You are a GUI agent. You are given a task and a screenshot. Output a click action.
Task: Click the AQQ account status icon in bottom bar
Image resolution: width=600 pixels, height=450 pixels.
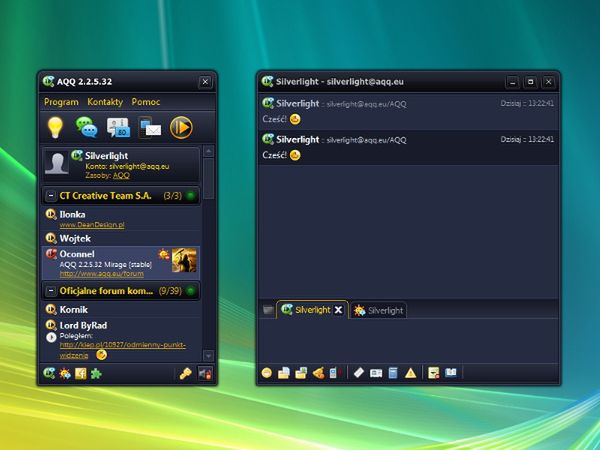[49, 373]
